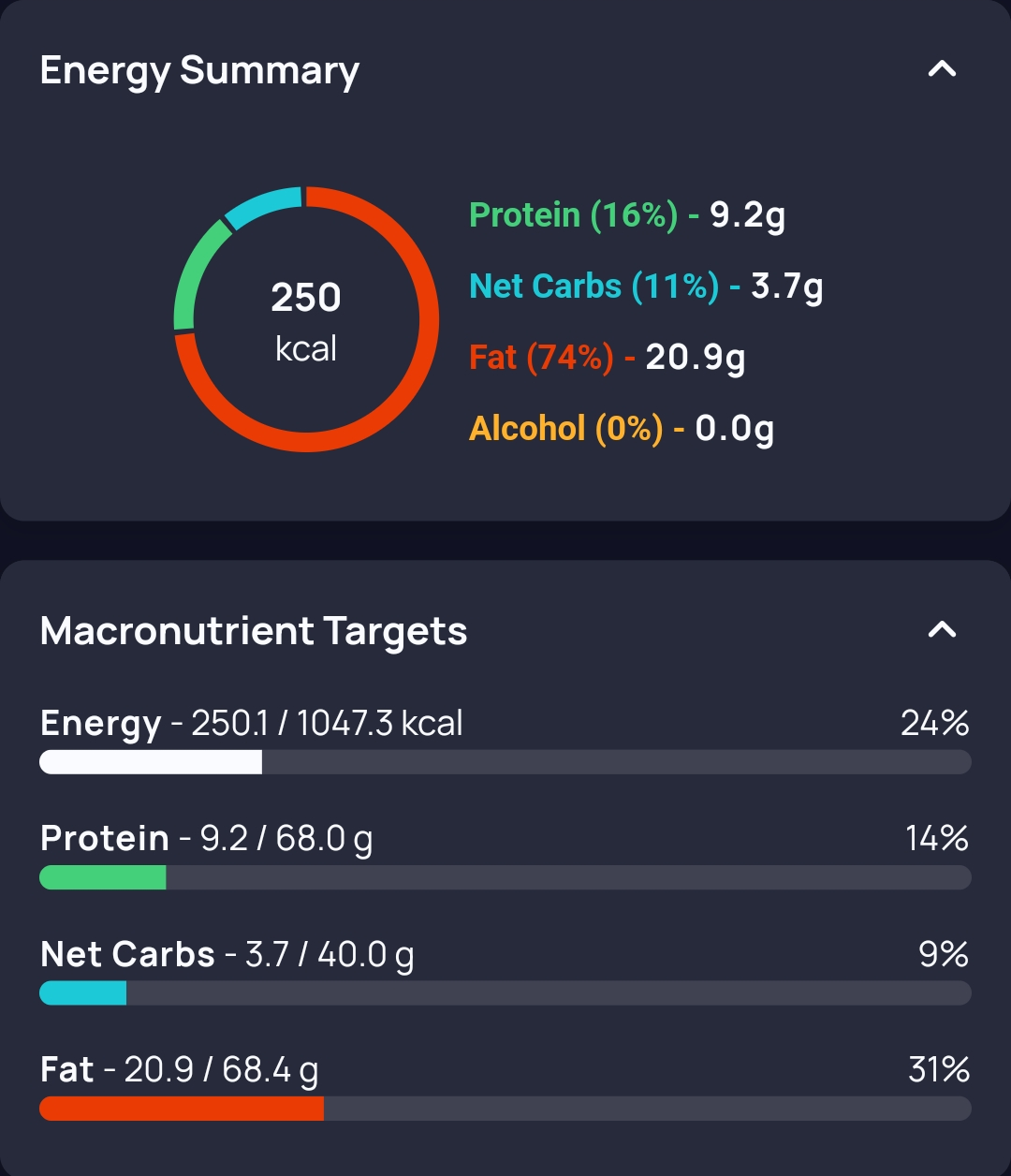1011x1176 pixels.
Task: Tap the Energy 250.1 / 1047.3 kcal label
Action: (252, 724)
